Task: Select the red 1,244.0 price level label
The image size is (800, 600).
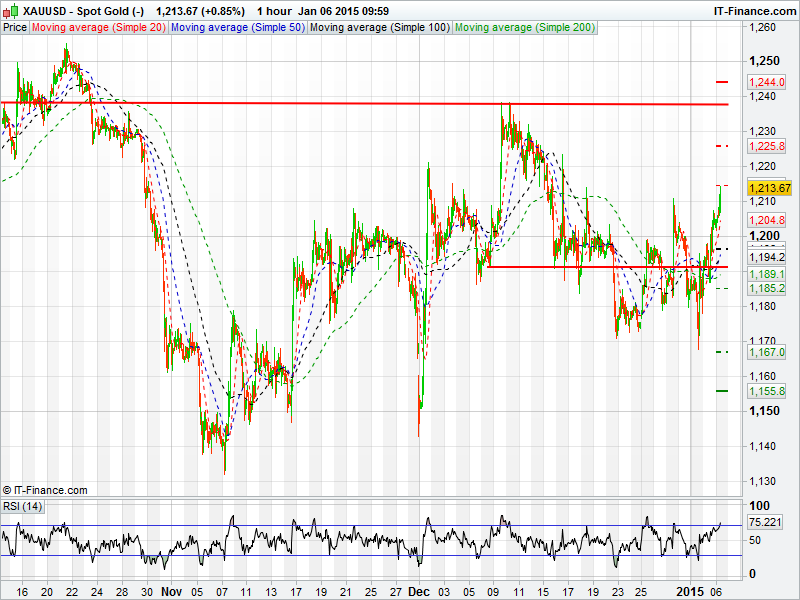Action: pyautogui.click(x=766, y=82)
